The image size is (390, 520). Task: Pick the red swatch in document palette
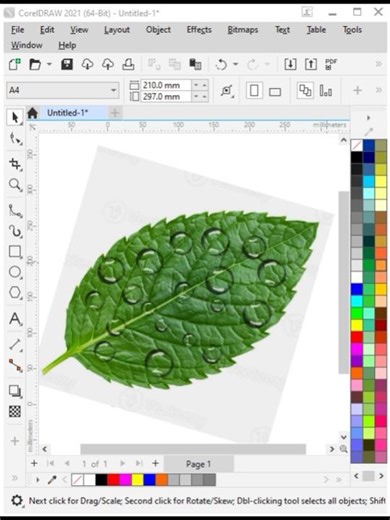pos(113,480)
